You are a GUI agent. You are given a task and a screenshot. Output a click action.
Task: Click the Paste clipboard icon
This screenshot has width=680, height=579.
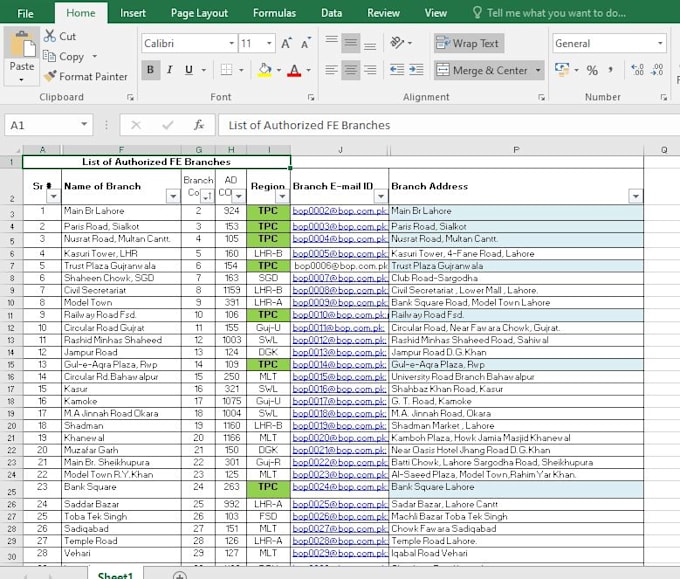22,43
